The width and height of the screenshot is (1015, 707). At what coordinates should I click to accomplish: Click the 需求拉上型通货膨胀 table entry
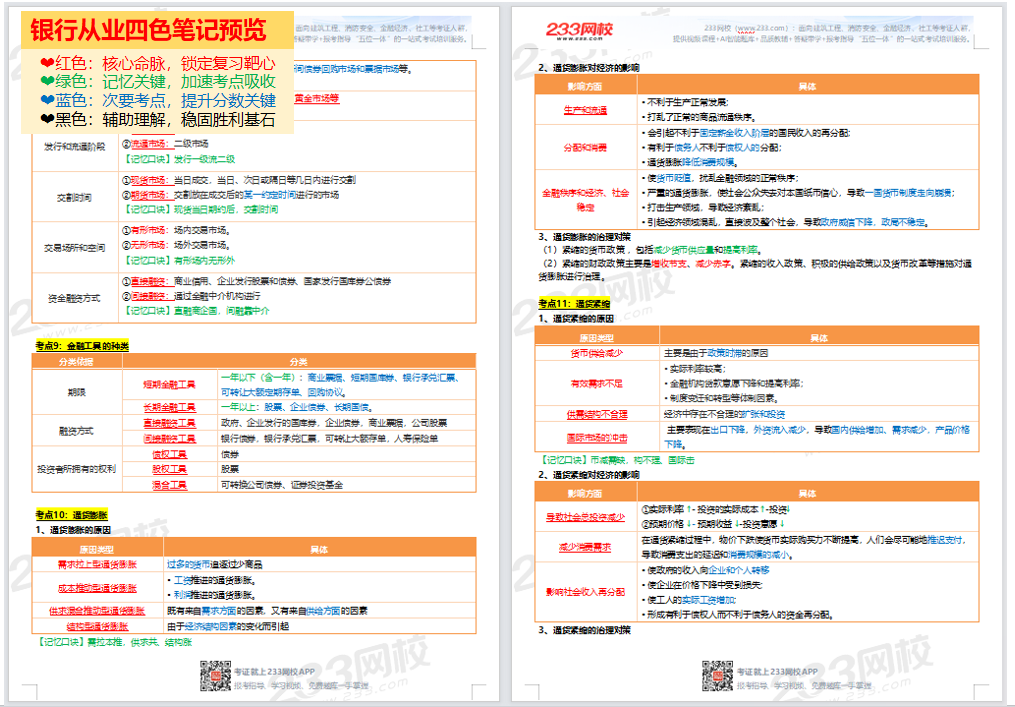point(98,564)
